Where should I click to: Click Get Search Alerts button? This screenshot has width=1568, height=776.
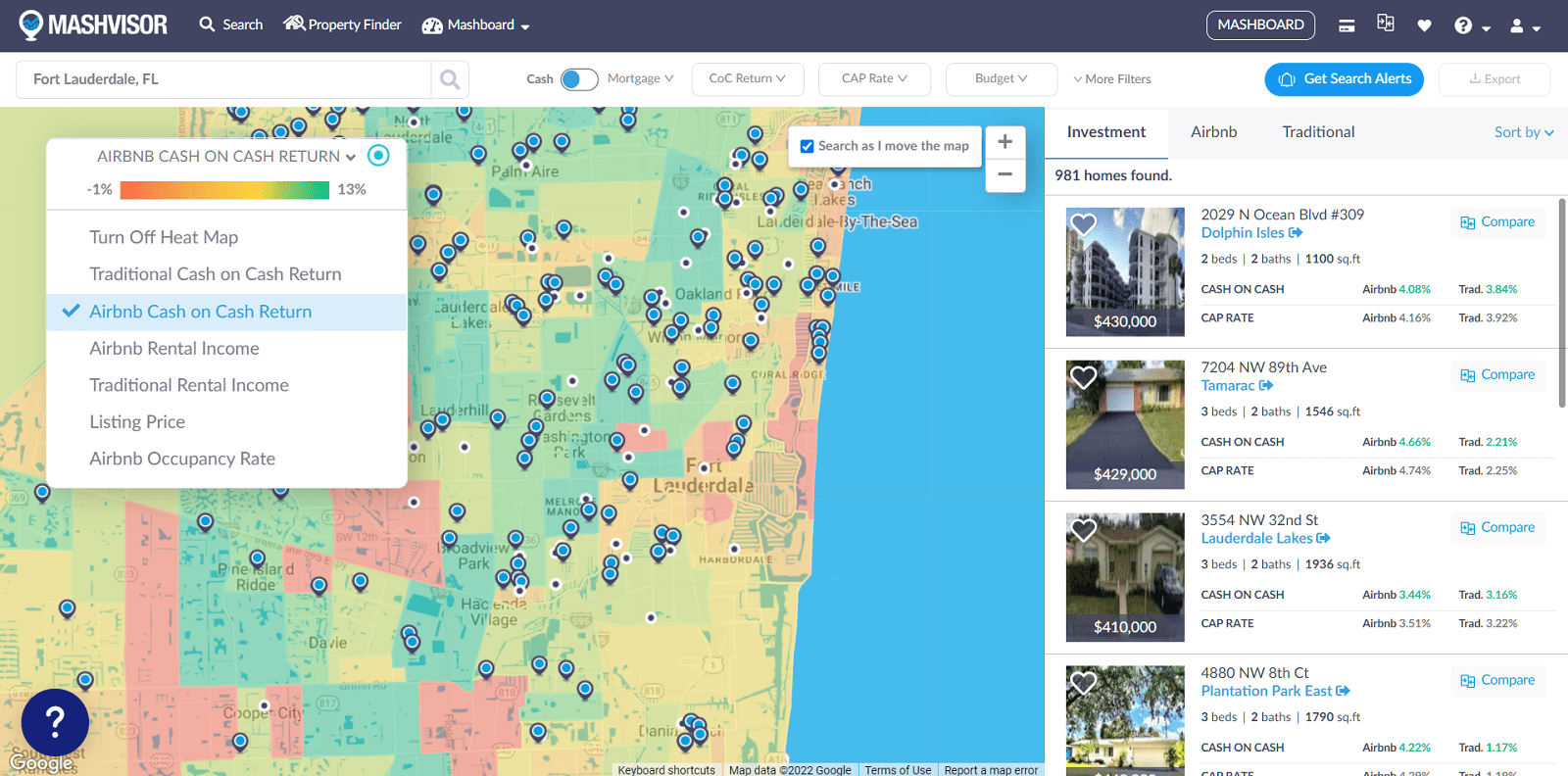coord(1345,79)
